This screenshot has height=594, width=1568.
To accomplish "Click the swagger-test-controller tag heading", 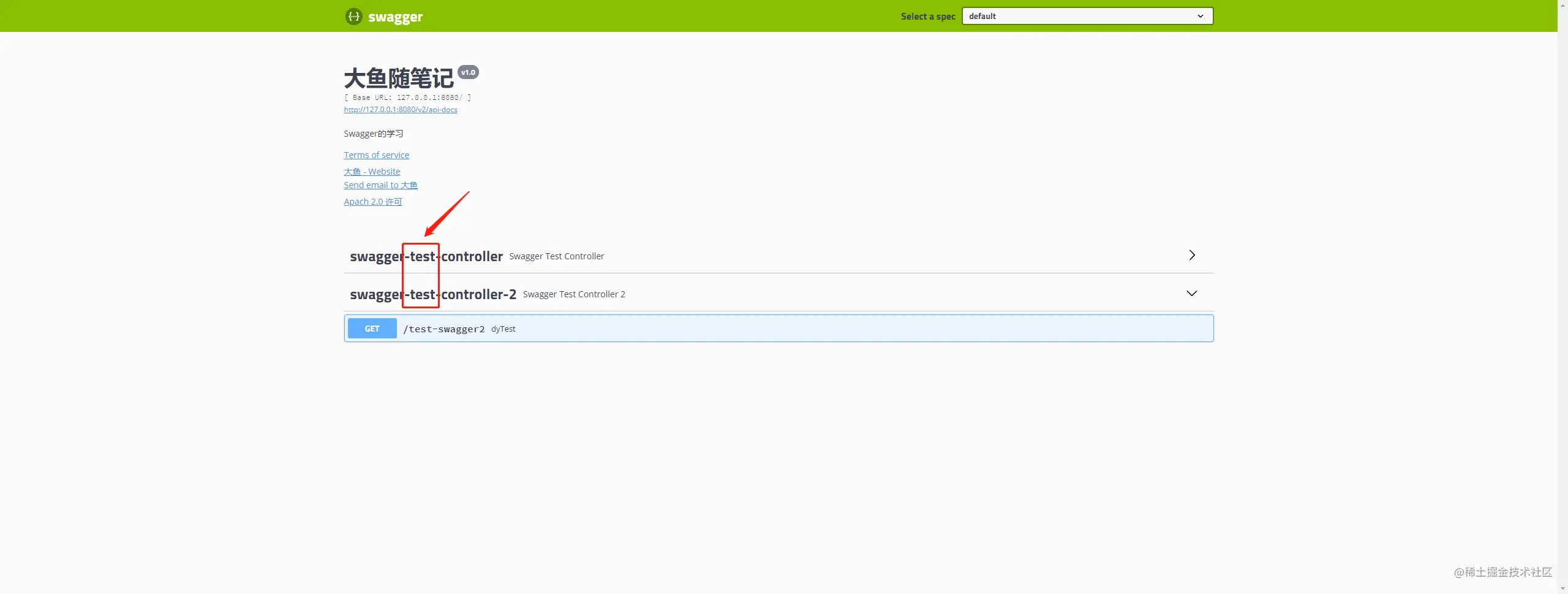I will click(x=426, y=256).
